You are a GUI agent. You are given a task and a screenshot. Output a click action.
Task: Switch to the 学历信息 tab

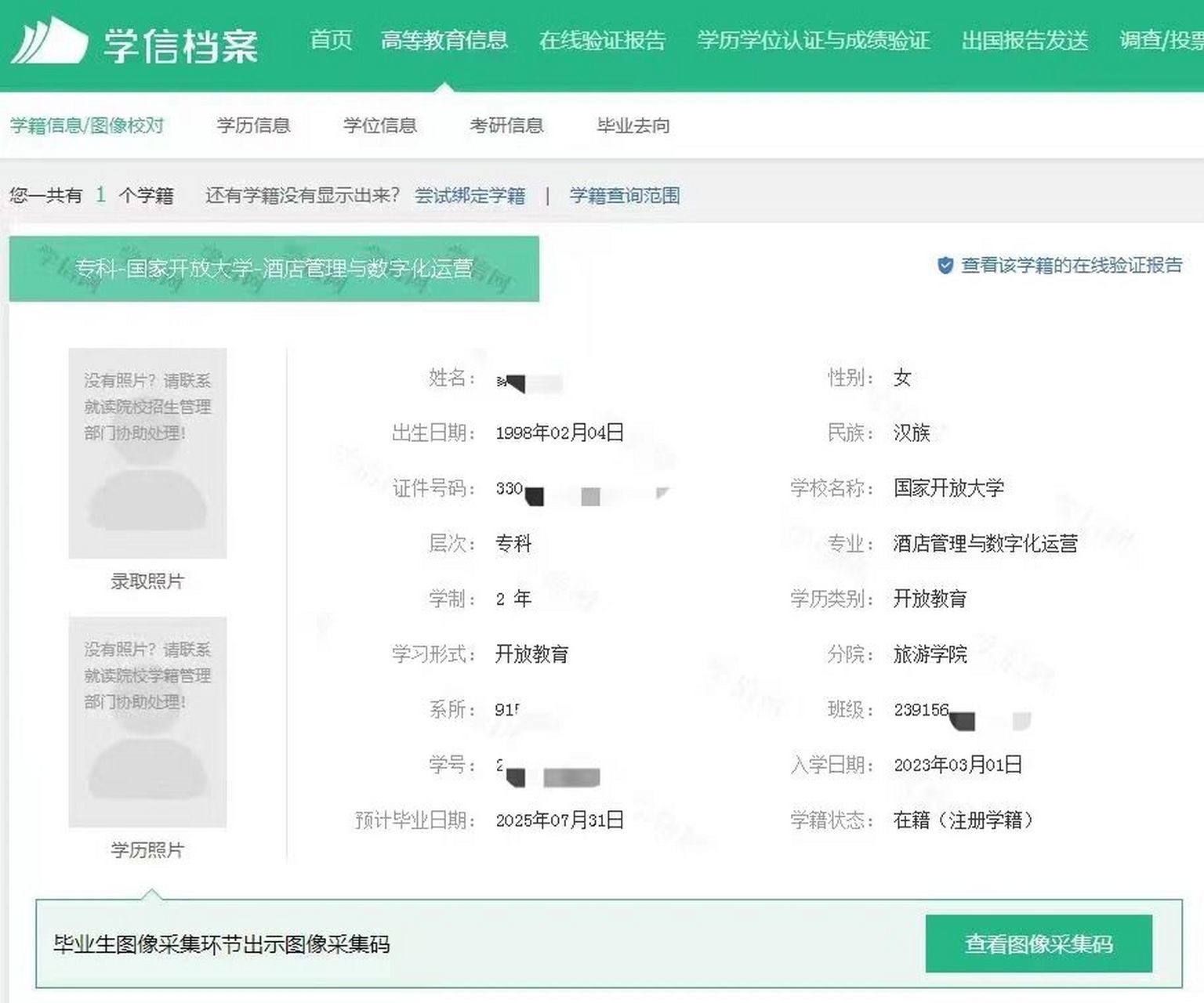pos(255,125)
